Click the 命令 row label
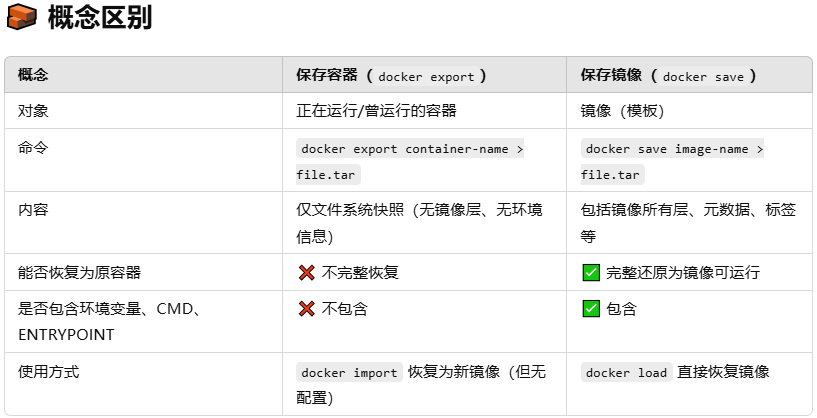This screenshot has height=418, width=817. [33, 147]
